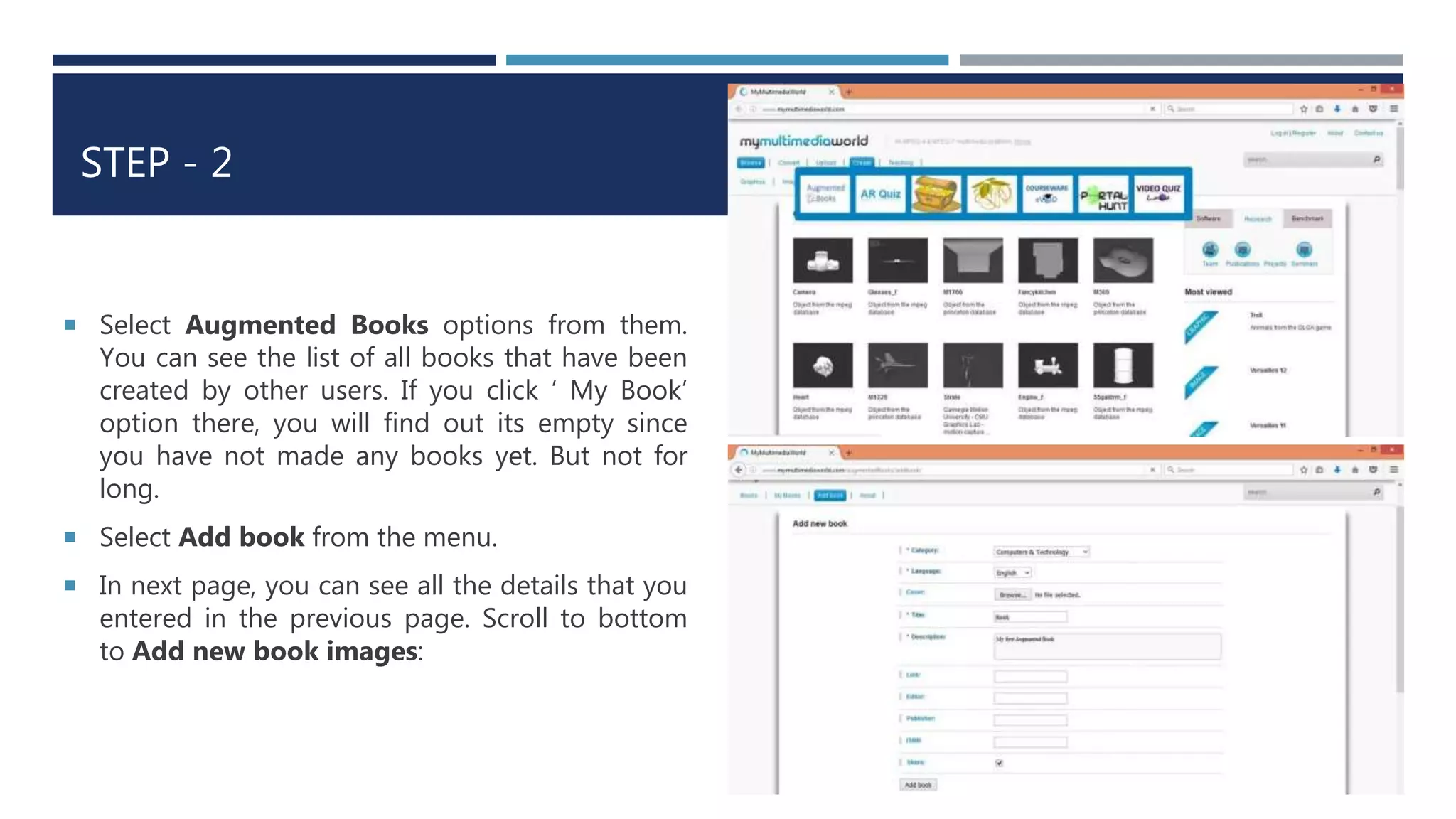
Task: Open the Language dropdown showing English
Action: click(1013, 572)
